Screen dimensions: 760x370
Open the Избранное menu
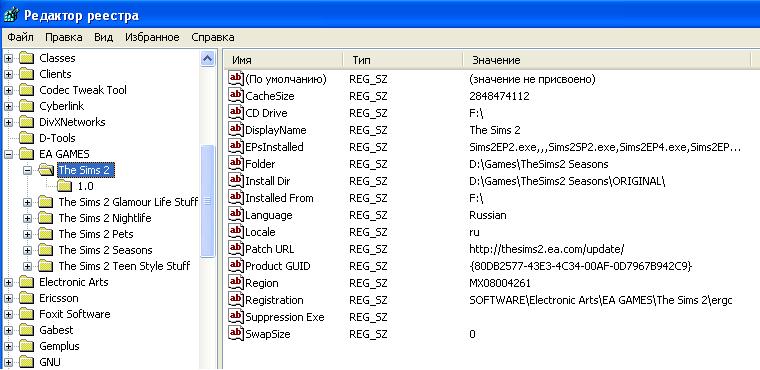152,37
